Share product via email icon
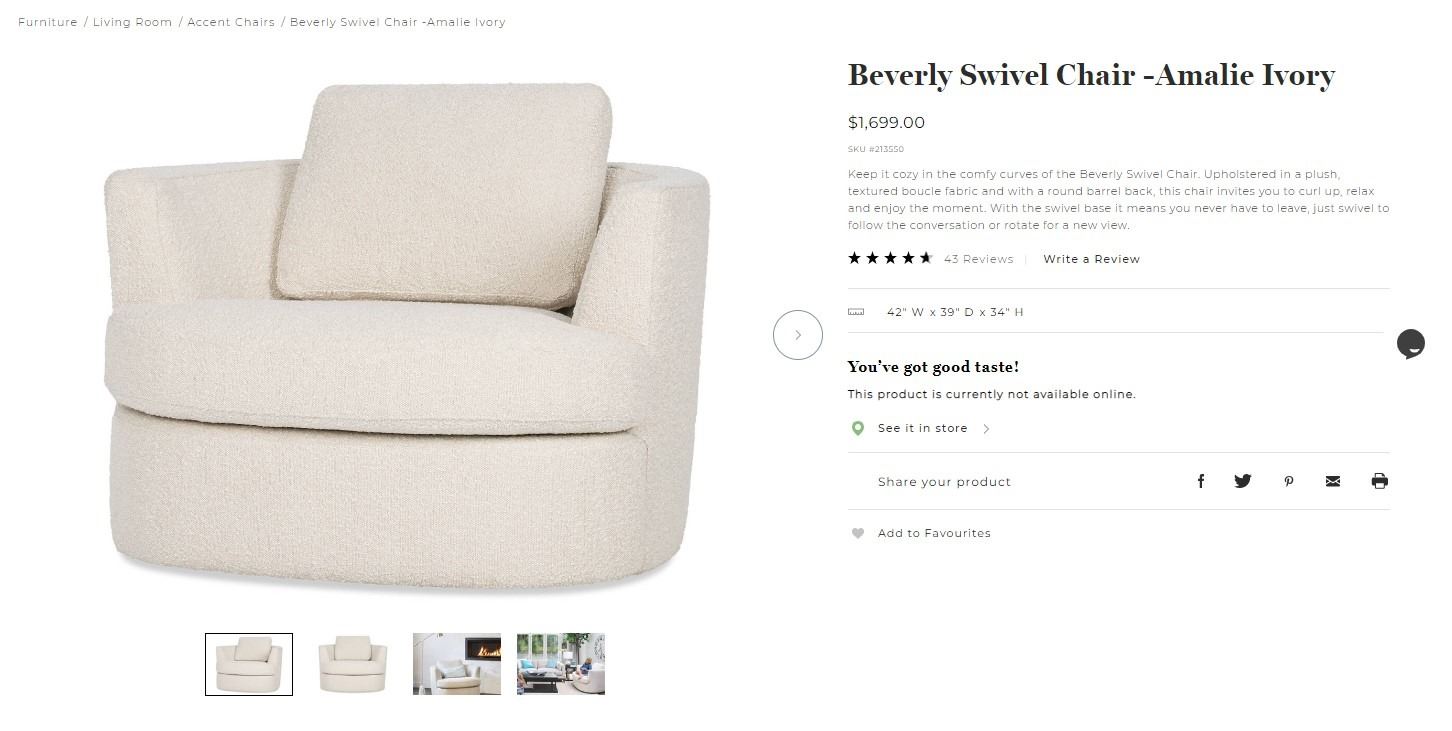Viewport: 1452px width, 731px height. click(1333, 481)
